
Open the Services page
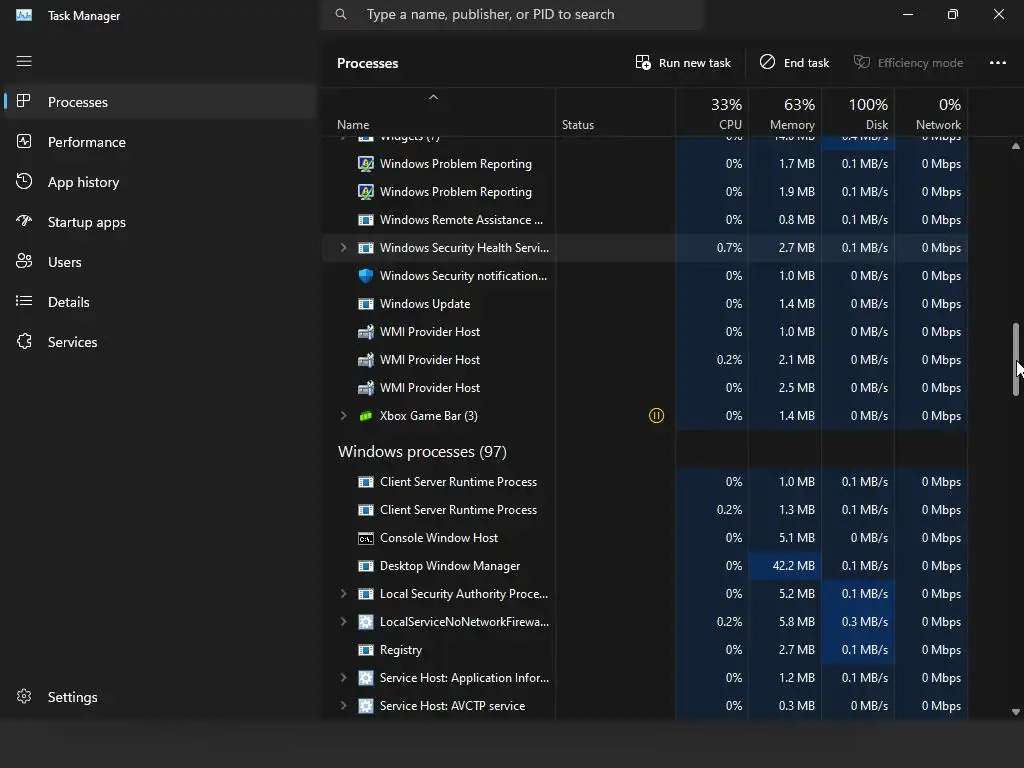coord(160,342)
